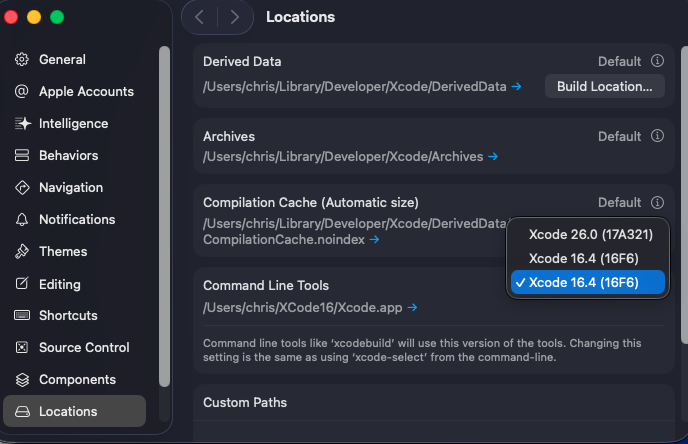Select Components in the sidebar

coord(75,380)
